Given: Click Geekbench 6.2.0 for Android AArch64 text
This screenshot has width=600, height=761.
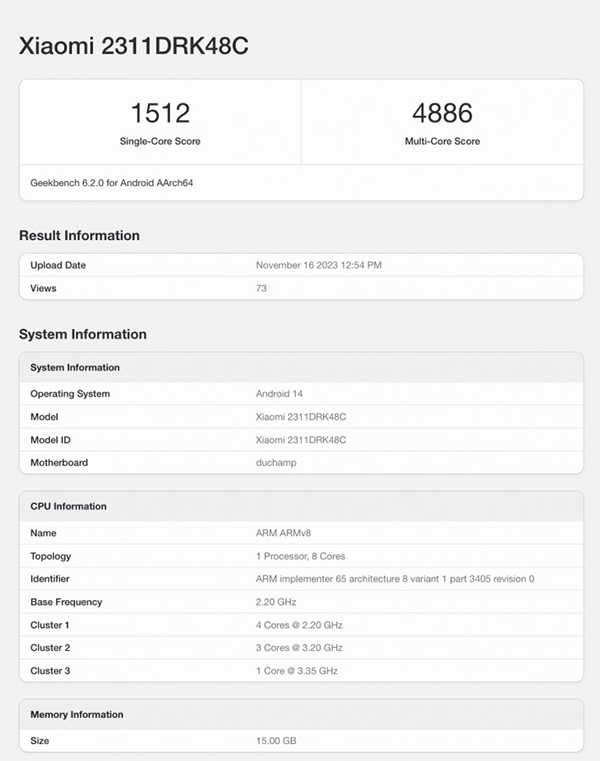Looking at the screenshot, I should click(112, 183).
